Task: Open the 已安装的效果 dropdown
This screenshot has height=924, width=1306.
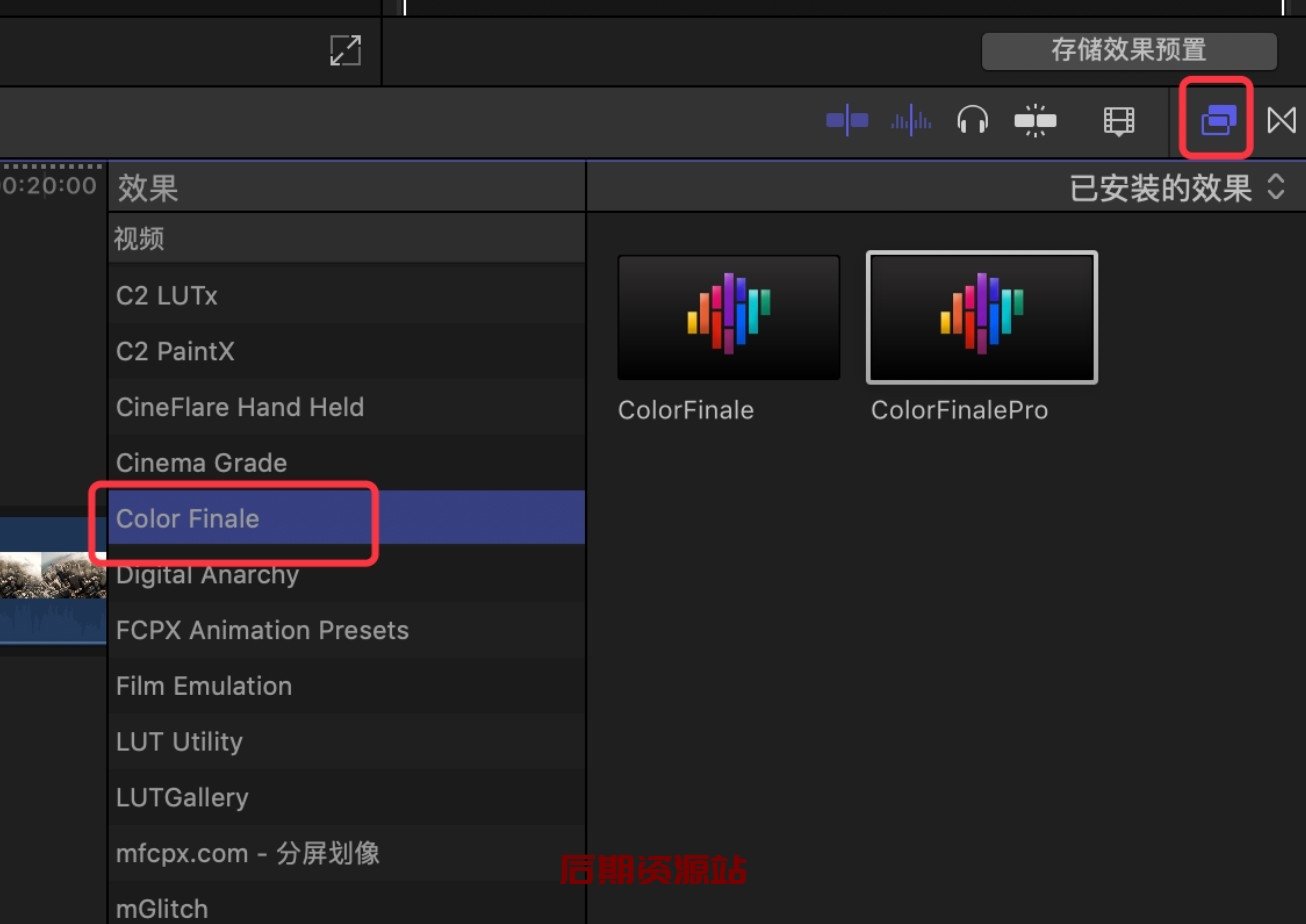Action: pyautogui.click(x=1177, y=188)
